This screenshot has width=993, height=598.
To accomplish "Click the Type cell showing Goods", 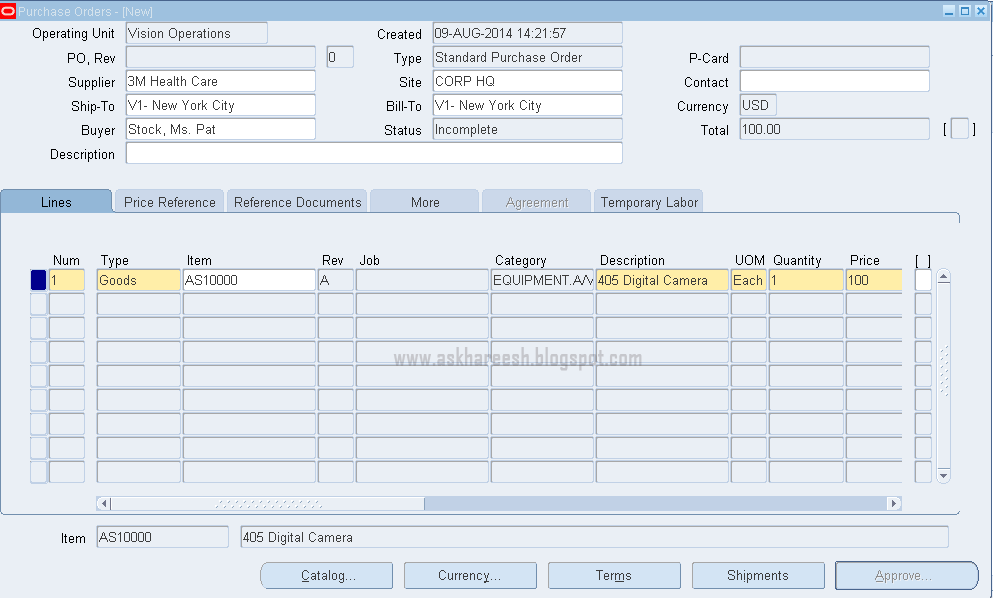I will coord(139,281).
